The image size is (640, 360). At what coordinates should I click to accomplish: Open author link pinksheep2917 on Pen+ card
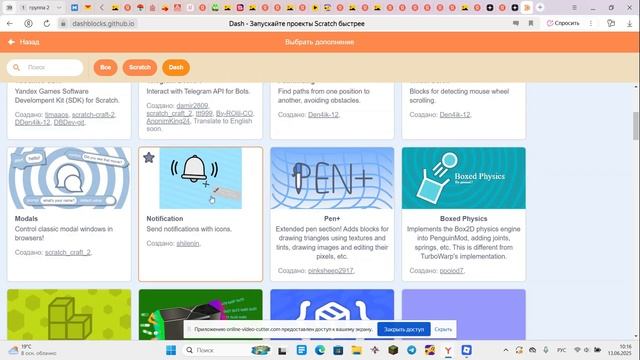click(331, 271)
